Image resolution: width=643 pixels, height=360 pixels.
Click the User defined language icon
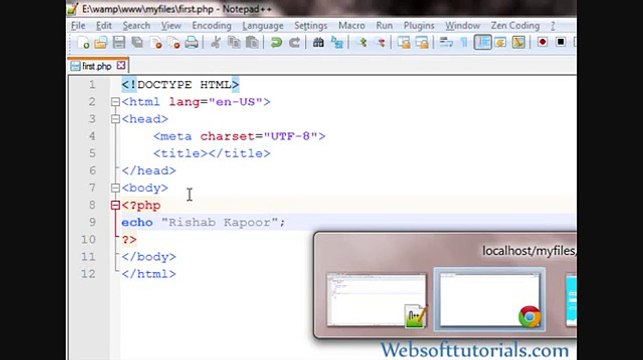coord(500,42)
